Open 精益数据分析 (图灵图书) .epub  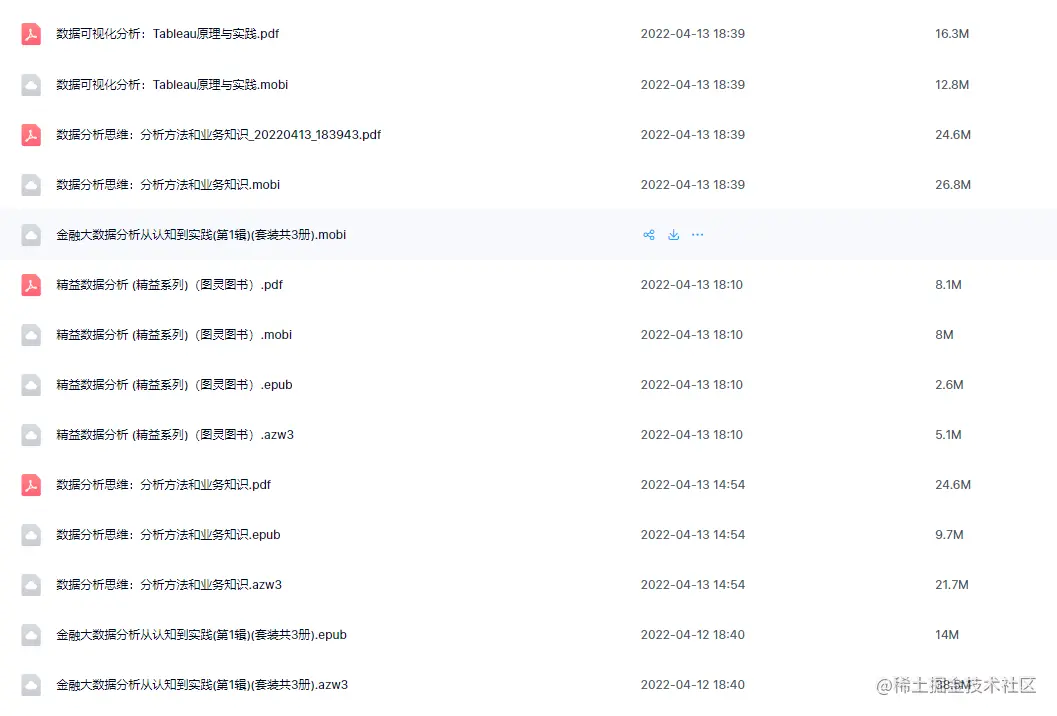click(174, 385)
